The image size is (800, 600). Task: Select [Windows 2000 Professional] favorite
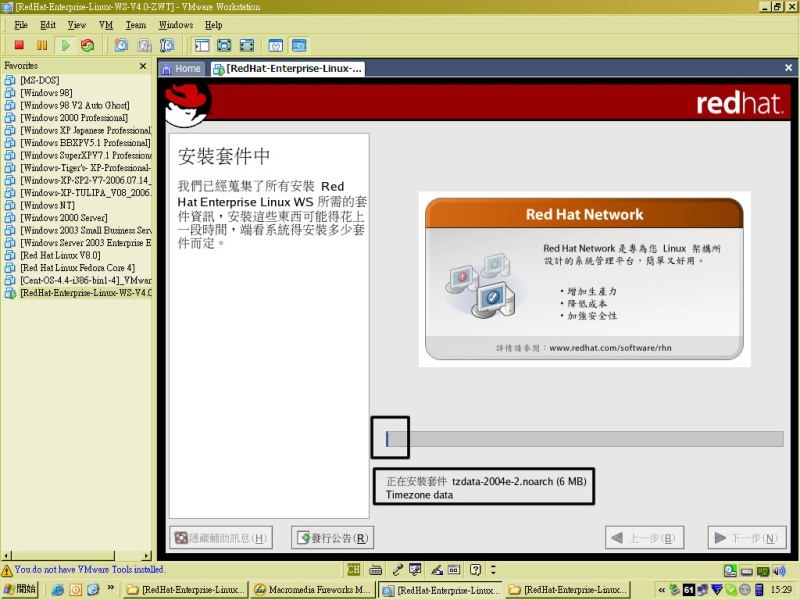[x=74, y=118]
